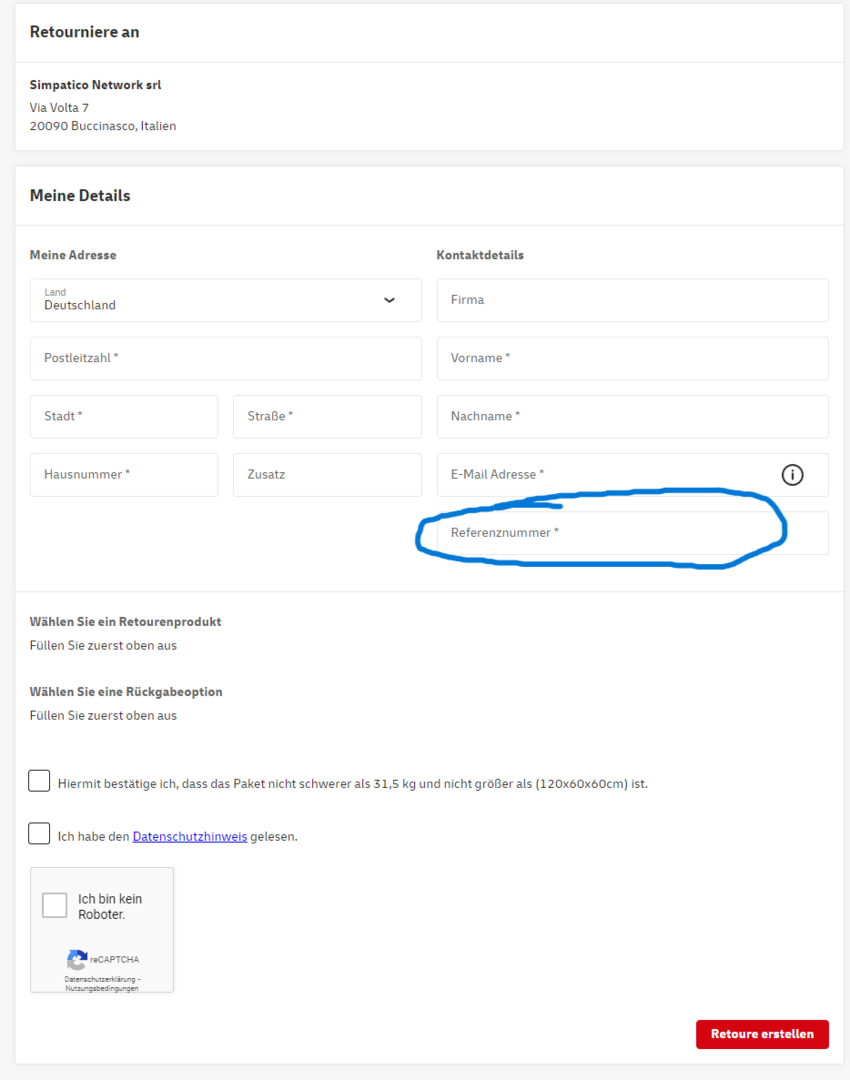Select the Vorname field
The width and height of the screenshot is (850, 1080).
tap(632, 358)
